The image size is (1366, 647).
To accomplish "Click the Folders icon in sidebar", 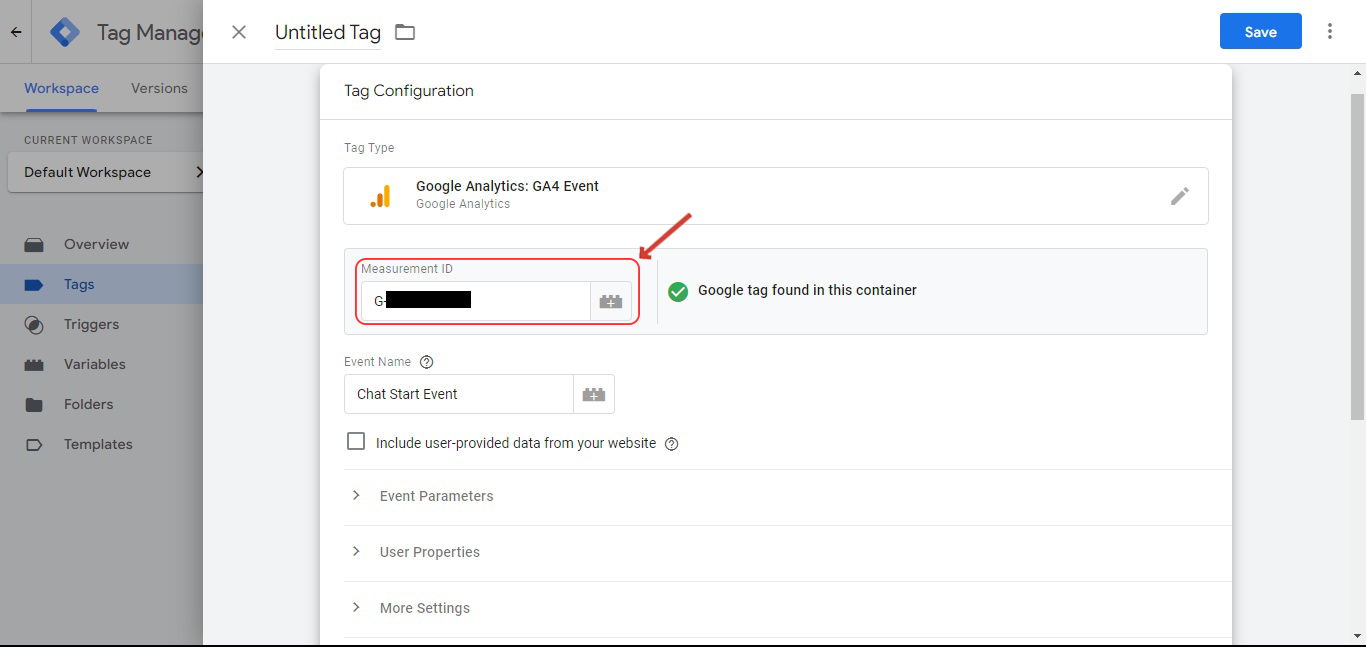I will point(34,404).
